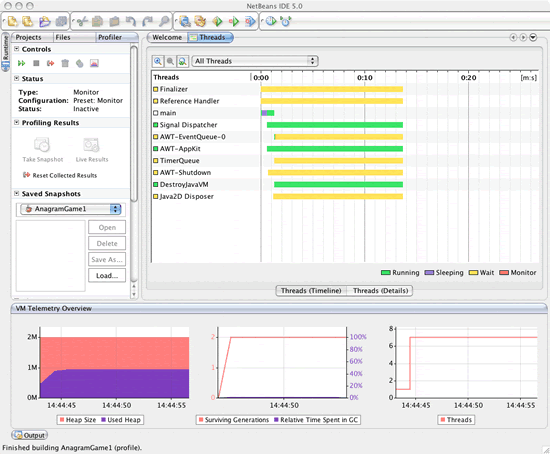Click the Output button at bottom left
This screenshot has width=550, height=454.
[30, 435]
